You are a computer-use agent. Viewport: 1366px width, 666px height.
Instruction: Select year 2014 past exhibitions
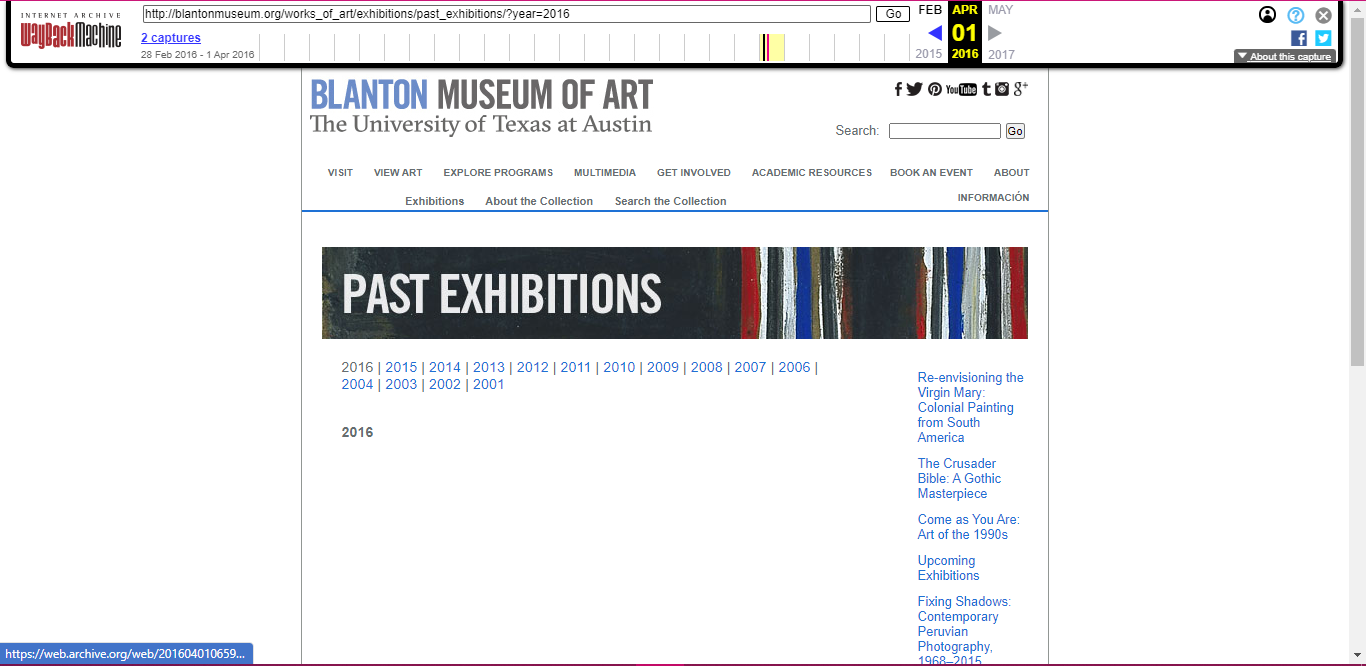445,367
